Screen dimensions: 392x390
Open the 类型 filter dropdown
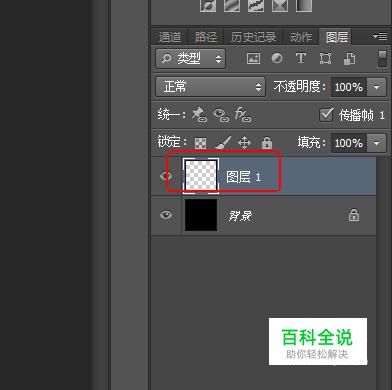190,59
